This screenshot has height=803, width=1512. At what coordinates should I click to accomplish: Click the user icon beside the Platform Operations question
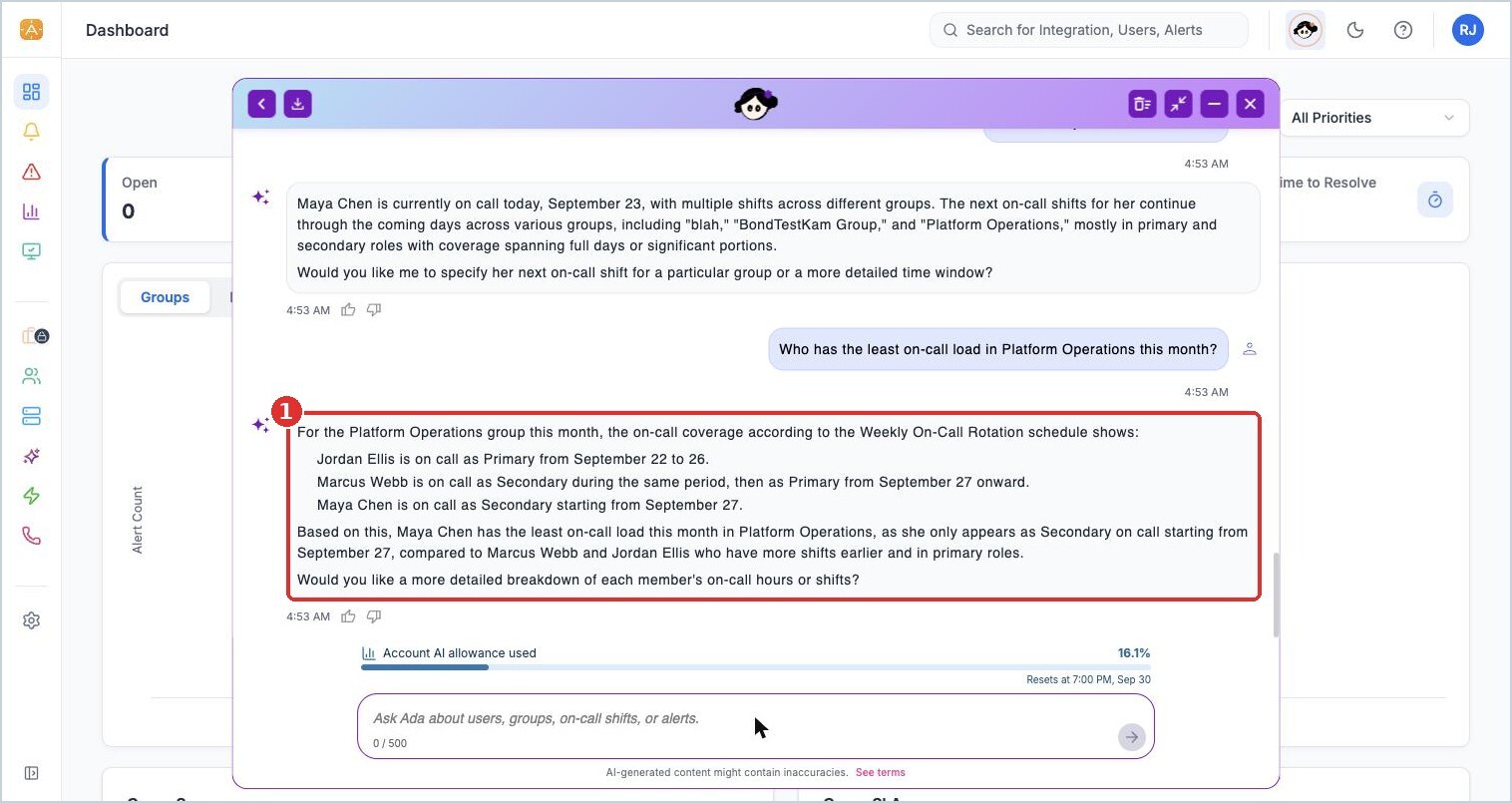[1250, 349]
